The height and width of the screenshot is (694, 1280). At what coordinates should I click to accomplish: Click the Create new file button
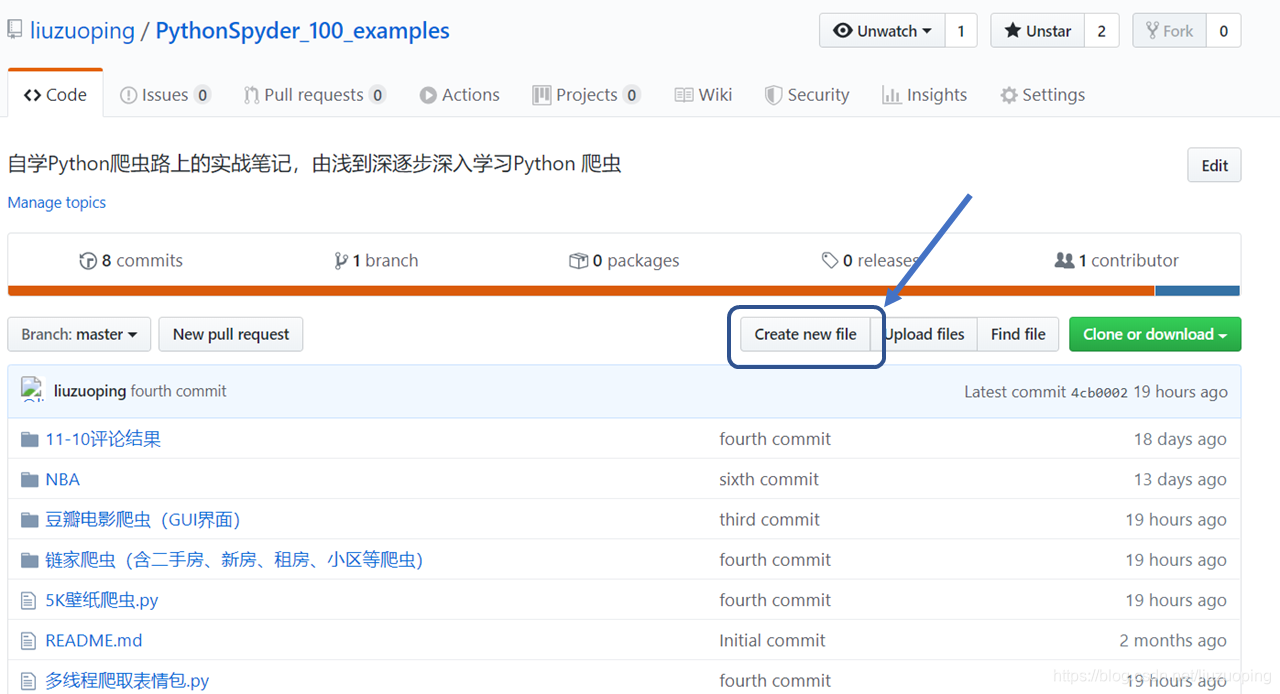tap(805, 334)
